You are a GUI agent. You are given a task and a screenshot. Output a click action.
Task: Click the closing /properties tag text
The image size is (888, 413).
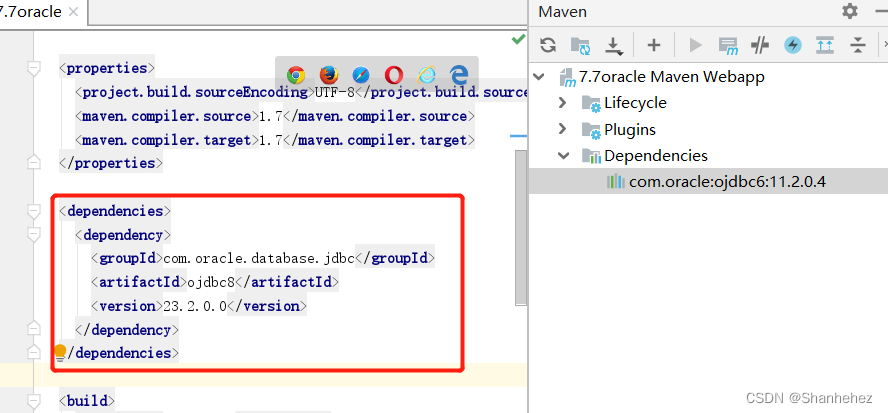[111, 163]
